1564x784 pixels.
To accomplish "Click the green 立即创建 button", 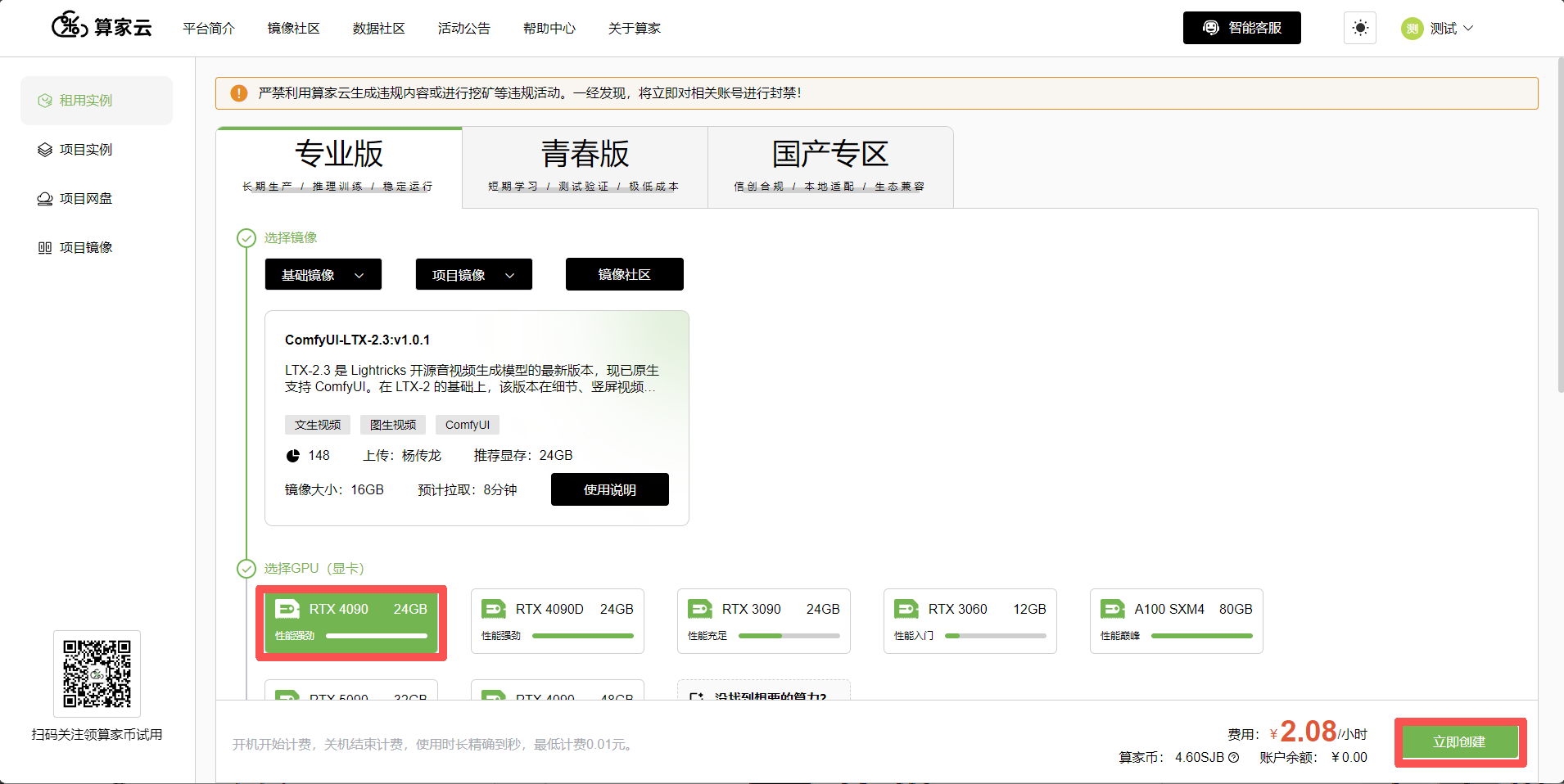I will click(x=1461, y=742).
